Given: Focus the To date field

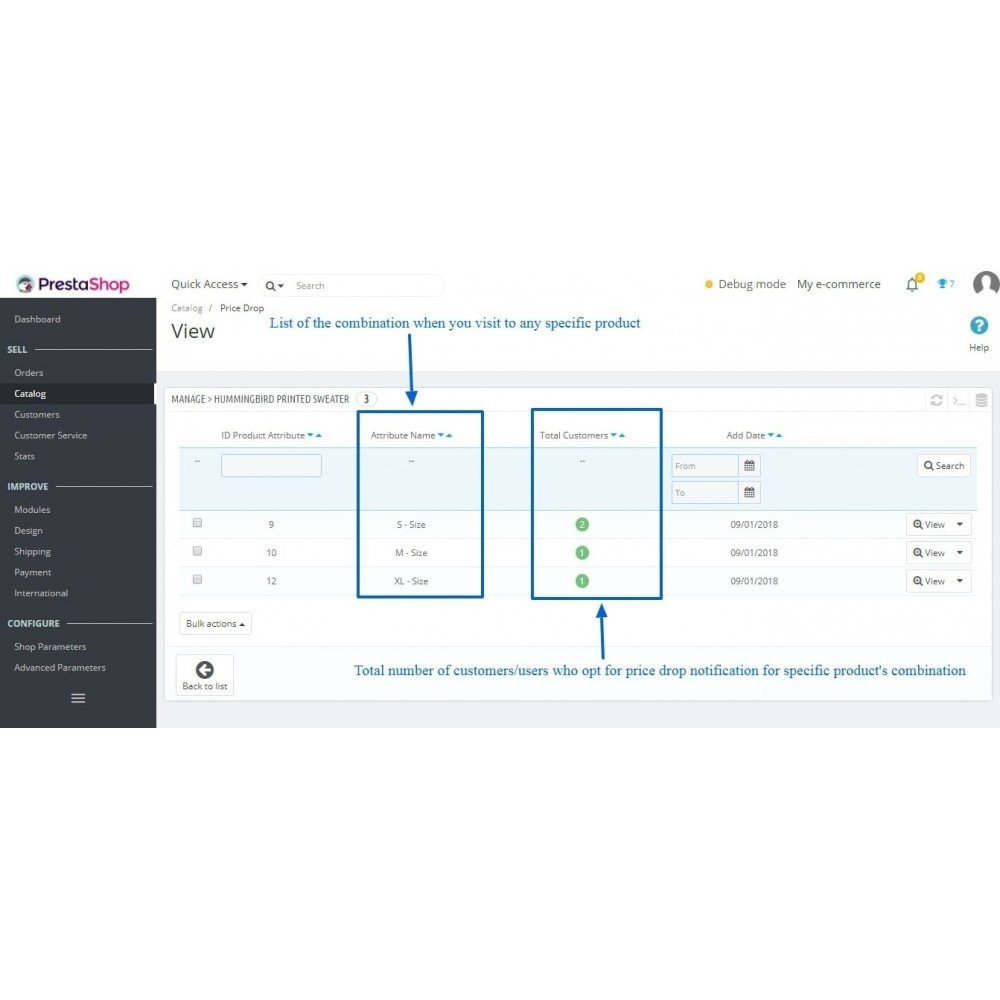Looking at the screenshot, I should 705,492.
